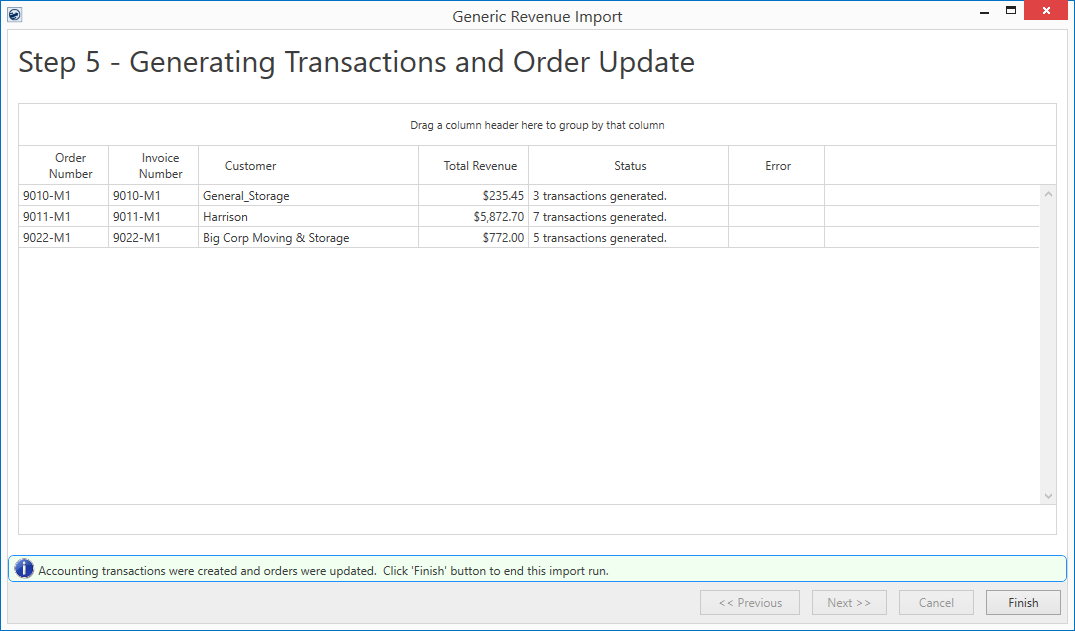Sort by Invoice Number column header
Viewport: 1075px width, 631px height.
point(160,166)
